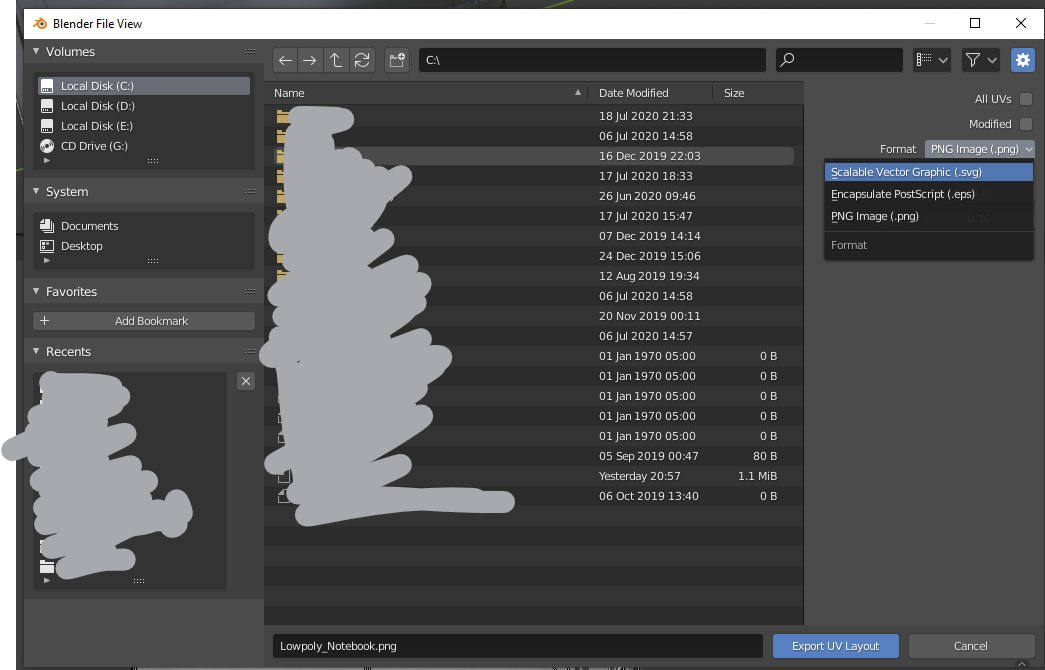The height and width of the screenshot is (670, 1045).
Task: Select row dated 07 Dec 2019 14:14
Action: point(533,236)
